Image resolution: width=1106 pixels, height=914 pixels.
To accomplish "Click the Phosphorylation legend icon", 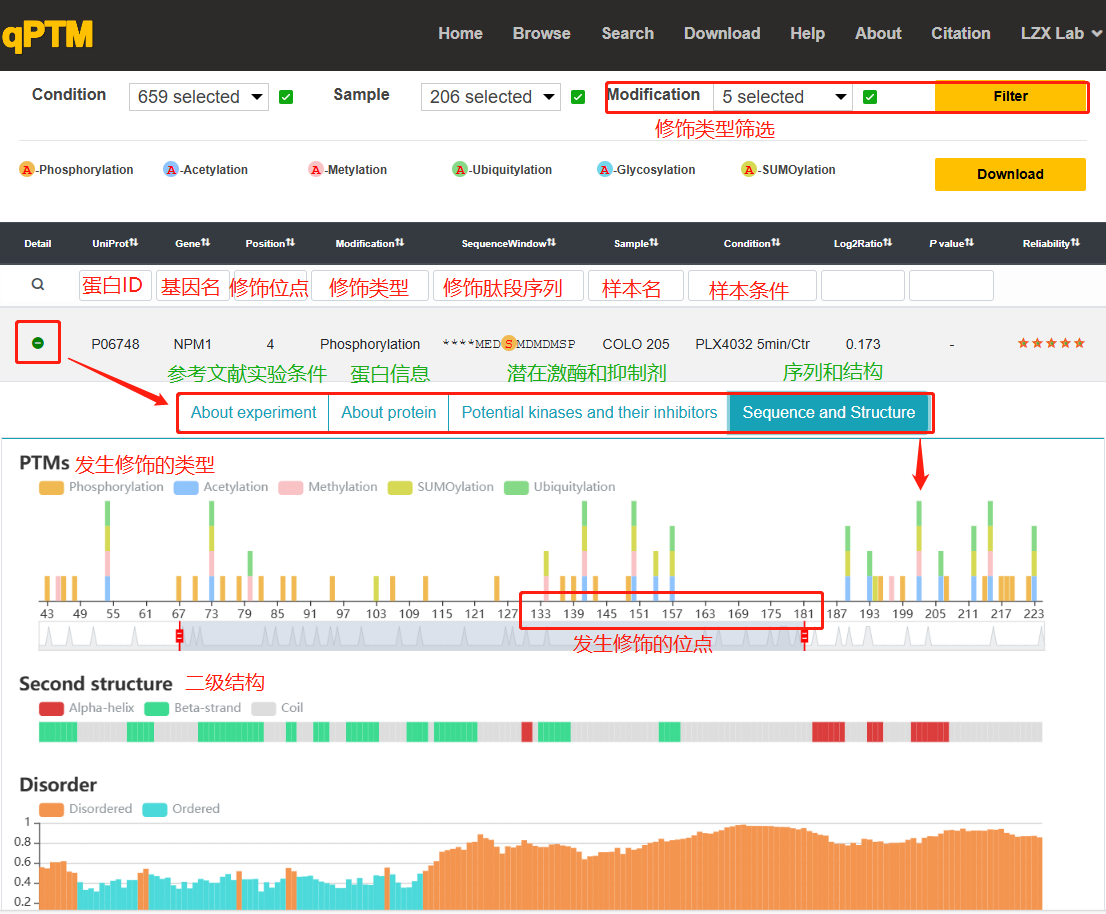I will 27,169.
